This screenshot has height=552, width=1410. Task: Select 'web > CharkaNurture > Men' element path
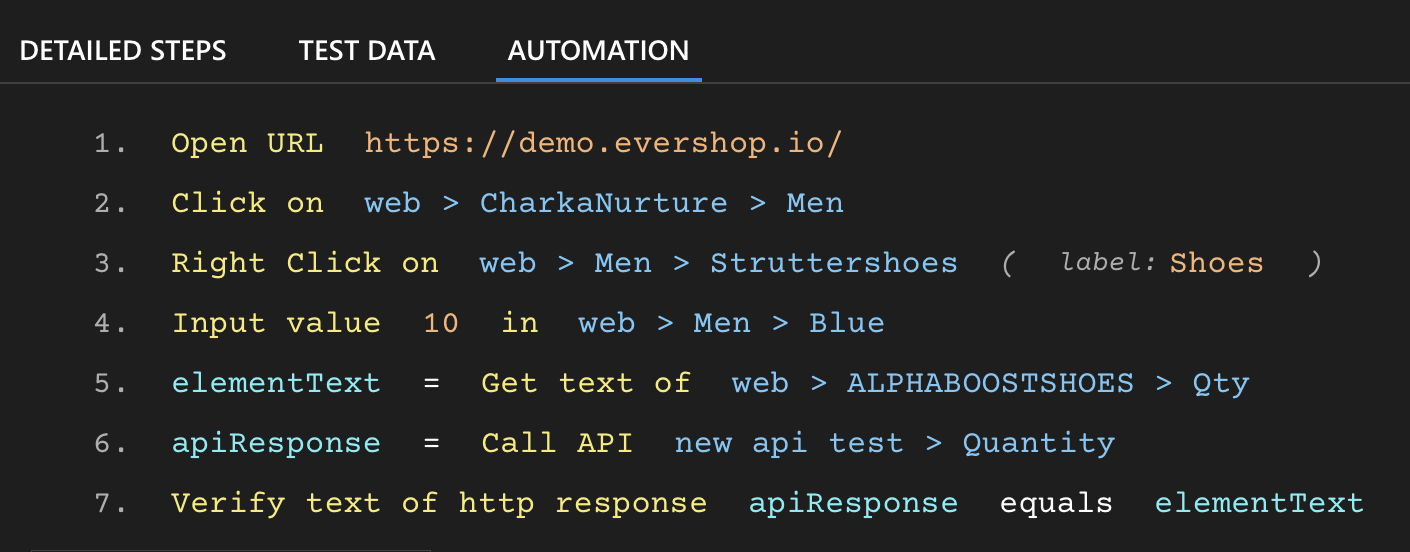(x=604, y=203)
